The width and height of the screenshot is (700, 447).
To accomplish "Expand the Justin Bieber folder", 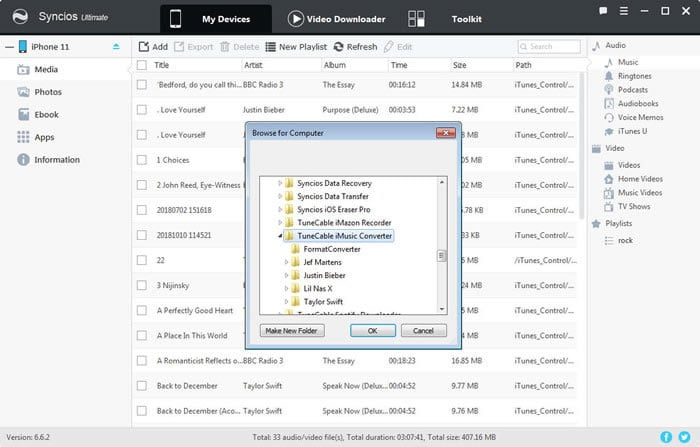I will [x=286, y=275].
